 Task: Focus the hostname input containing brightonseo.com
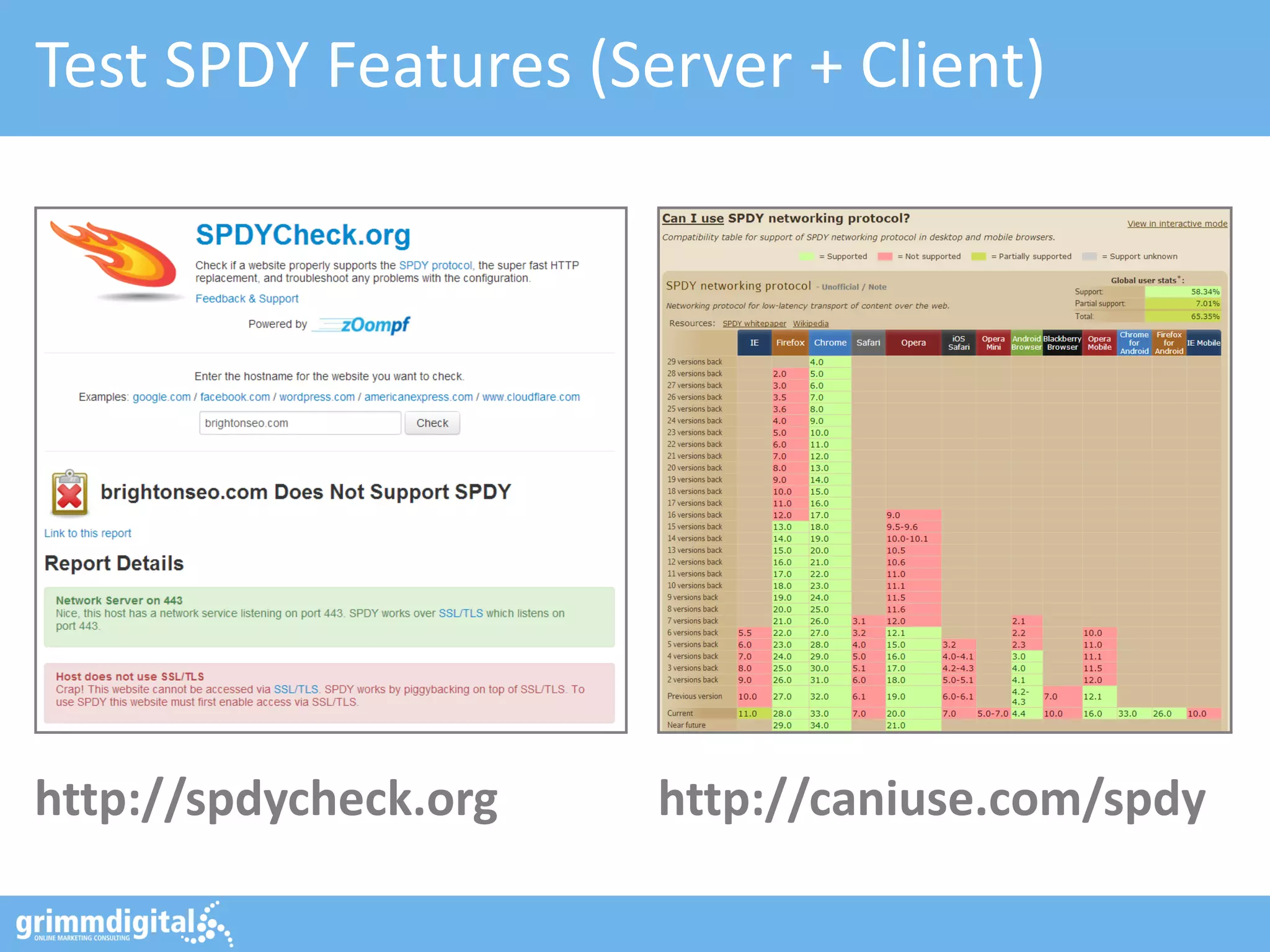pyautogui.click(x=300, y=423)
